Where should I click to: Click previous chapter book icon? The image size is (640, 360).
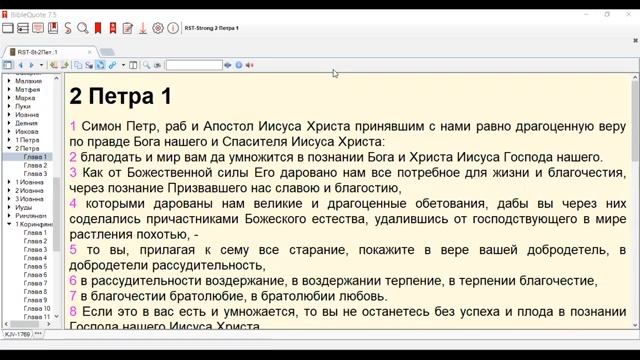[x=53, y=65]
